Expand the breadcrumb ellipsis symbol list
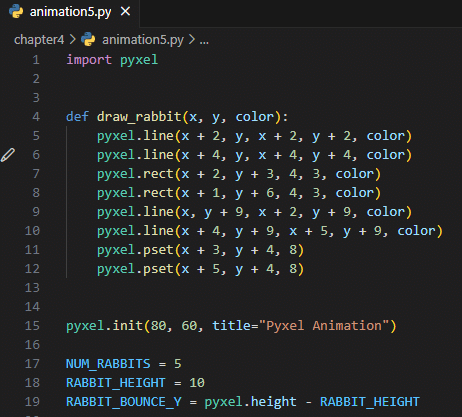Viewport: 462px width, 417px height. [x=204, y=41]
